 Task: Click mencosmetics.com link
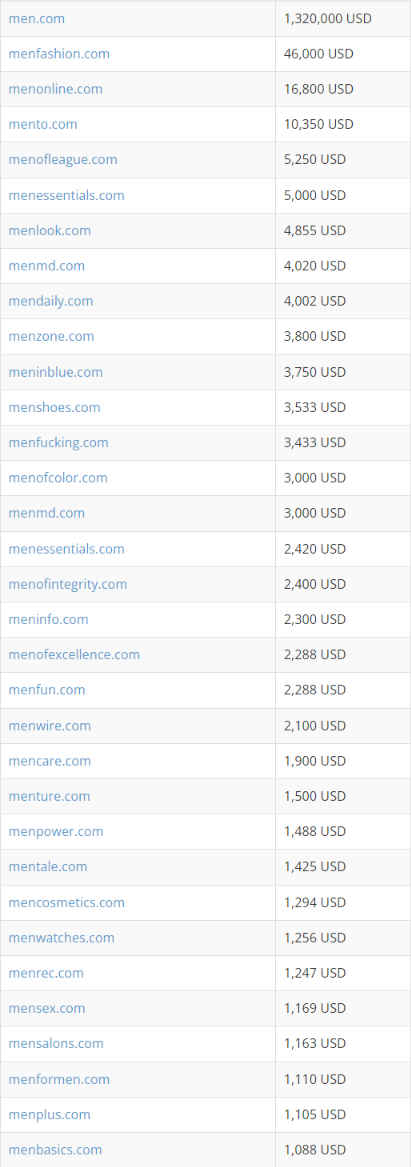pyautogui.click(x=66, y=902)
